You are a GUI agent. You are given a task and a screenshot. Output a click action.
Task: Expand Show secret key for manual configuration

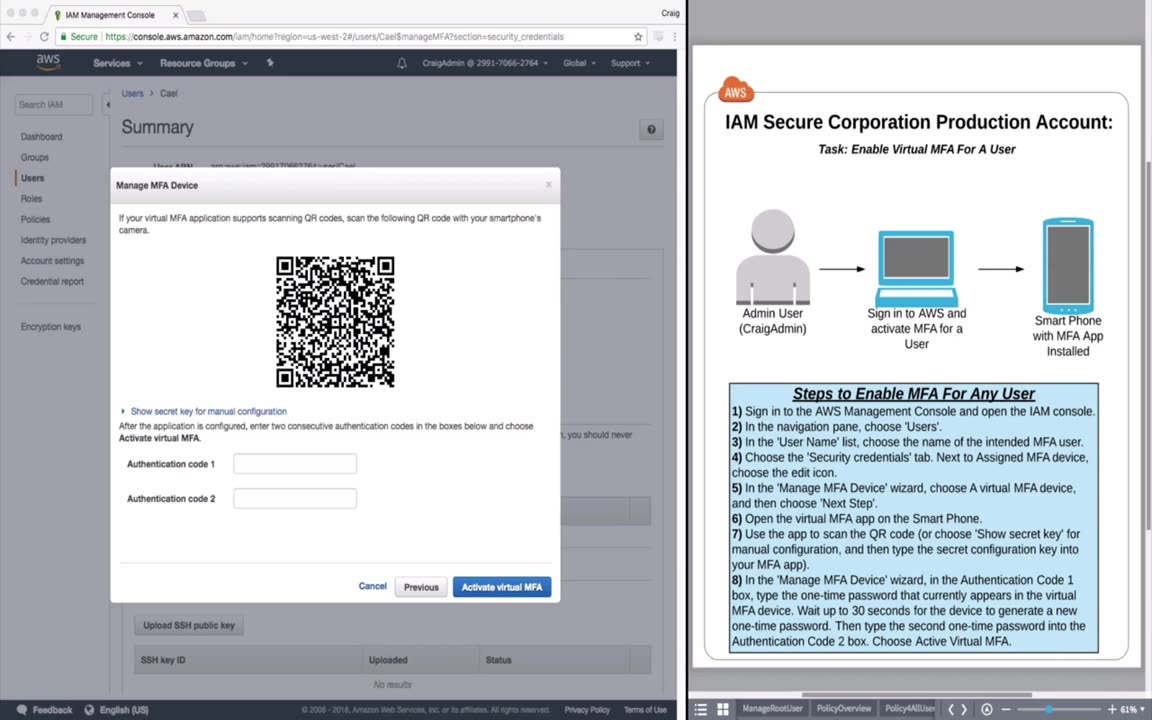(204, 411)
